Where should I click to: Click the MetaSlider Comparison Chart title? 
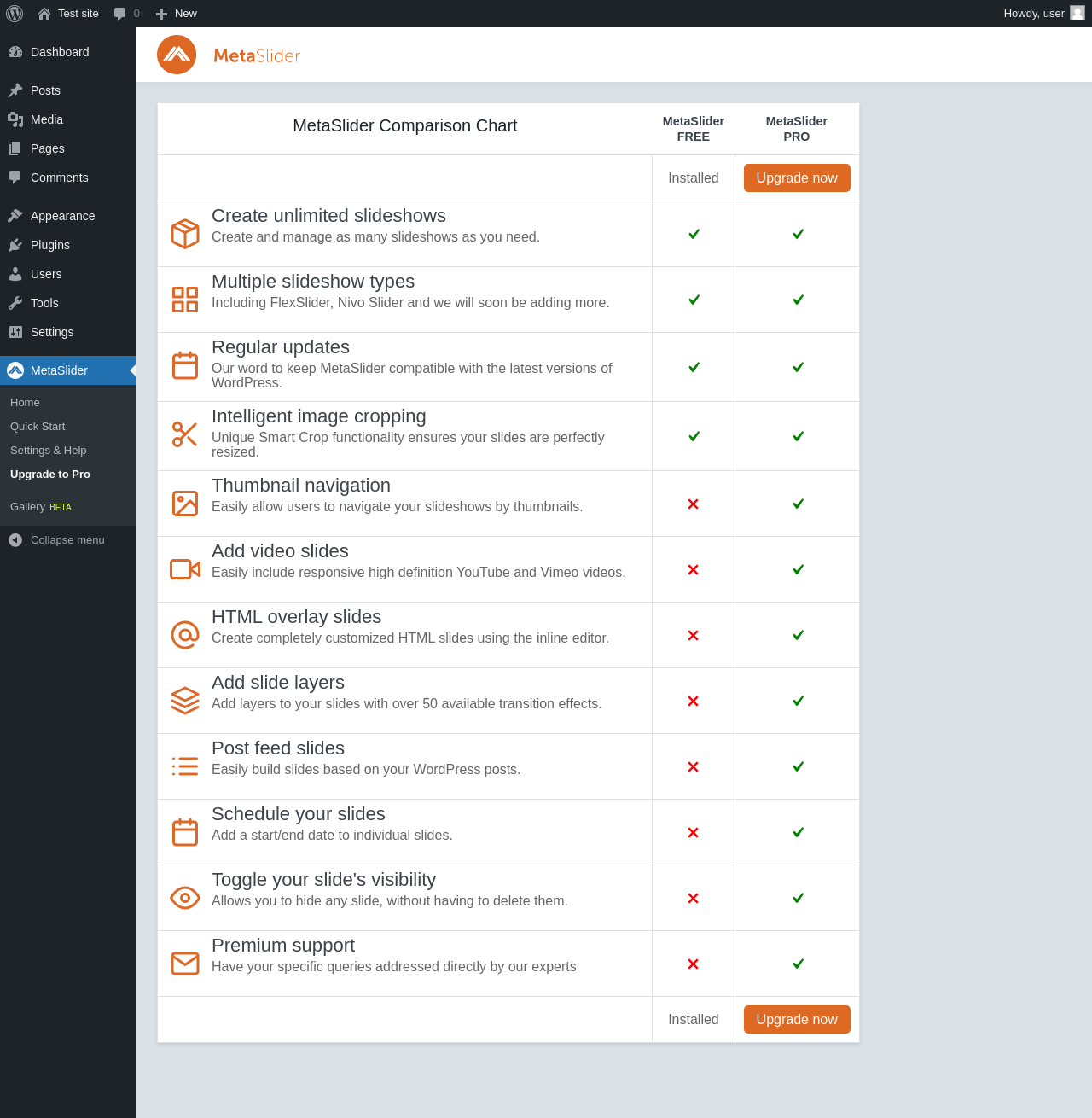click(405, 125)
